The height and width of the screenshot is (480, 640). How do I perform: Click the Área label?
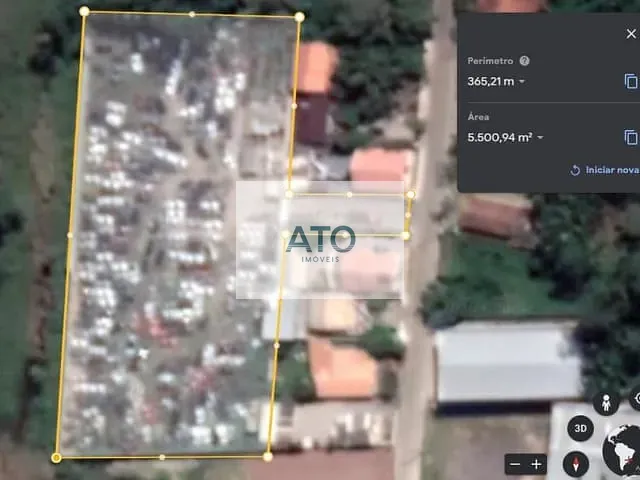click(478, 117)
